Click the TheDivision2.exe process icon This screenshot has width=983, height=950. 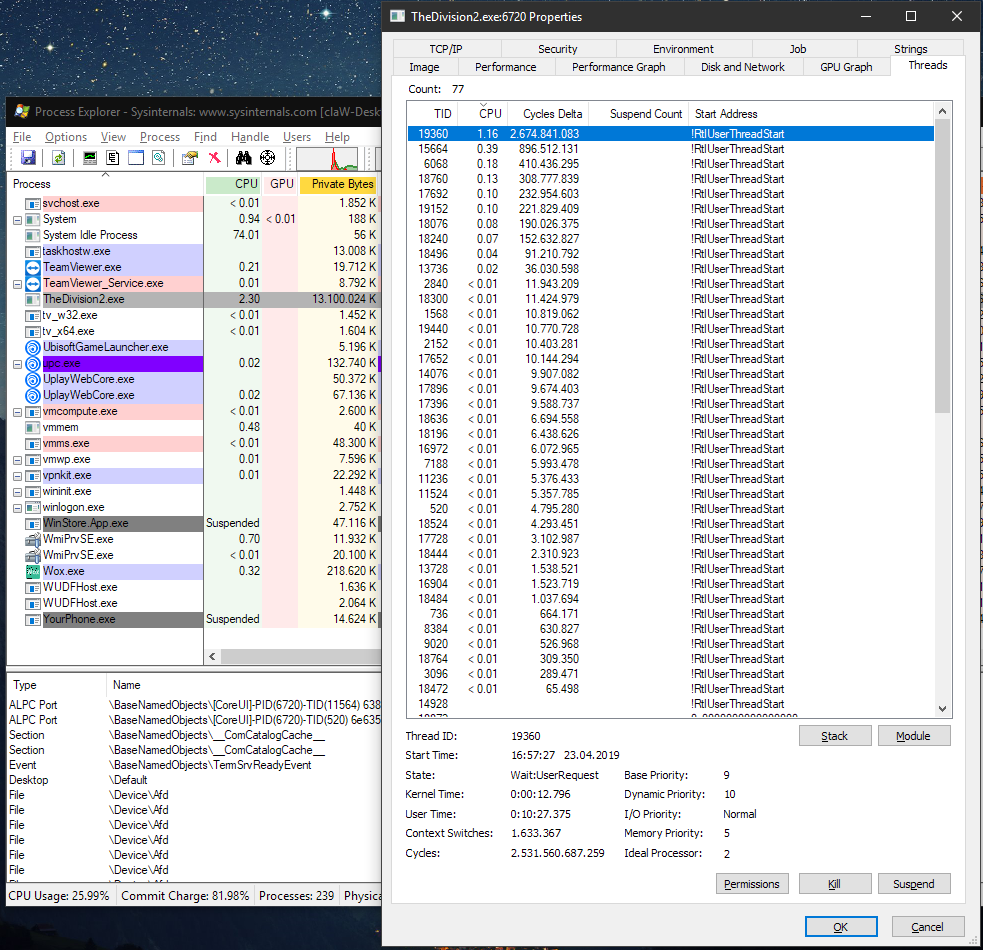click(33, 299)
